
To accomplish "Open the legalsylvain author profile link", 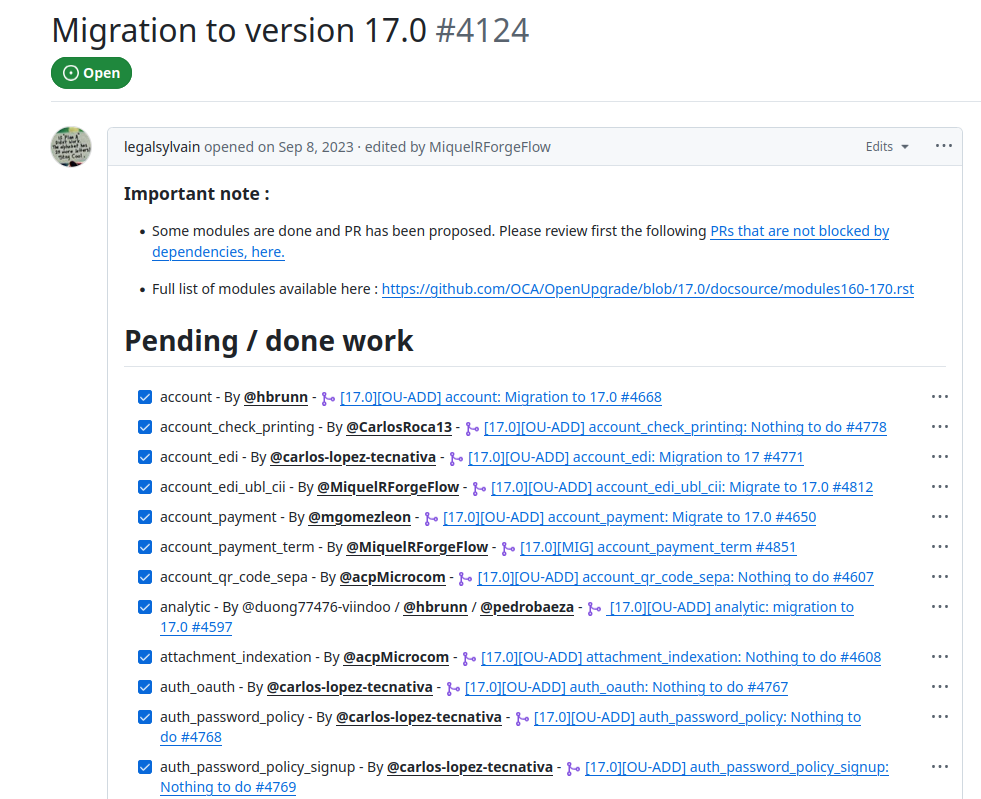I will (x=162, y=147).
